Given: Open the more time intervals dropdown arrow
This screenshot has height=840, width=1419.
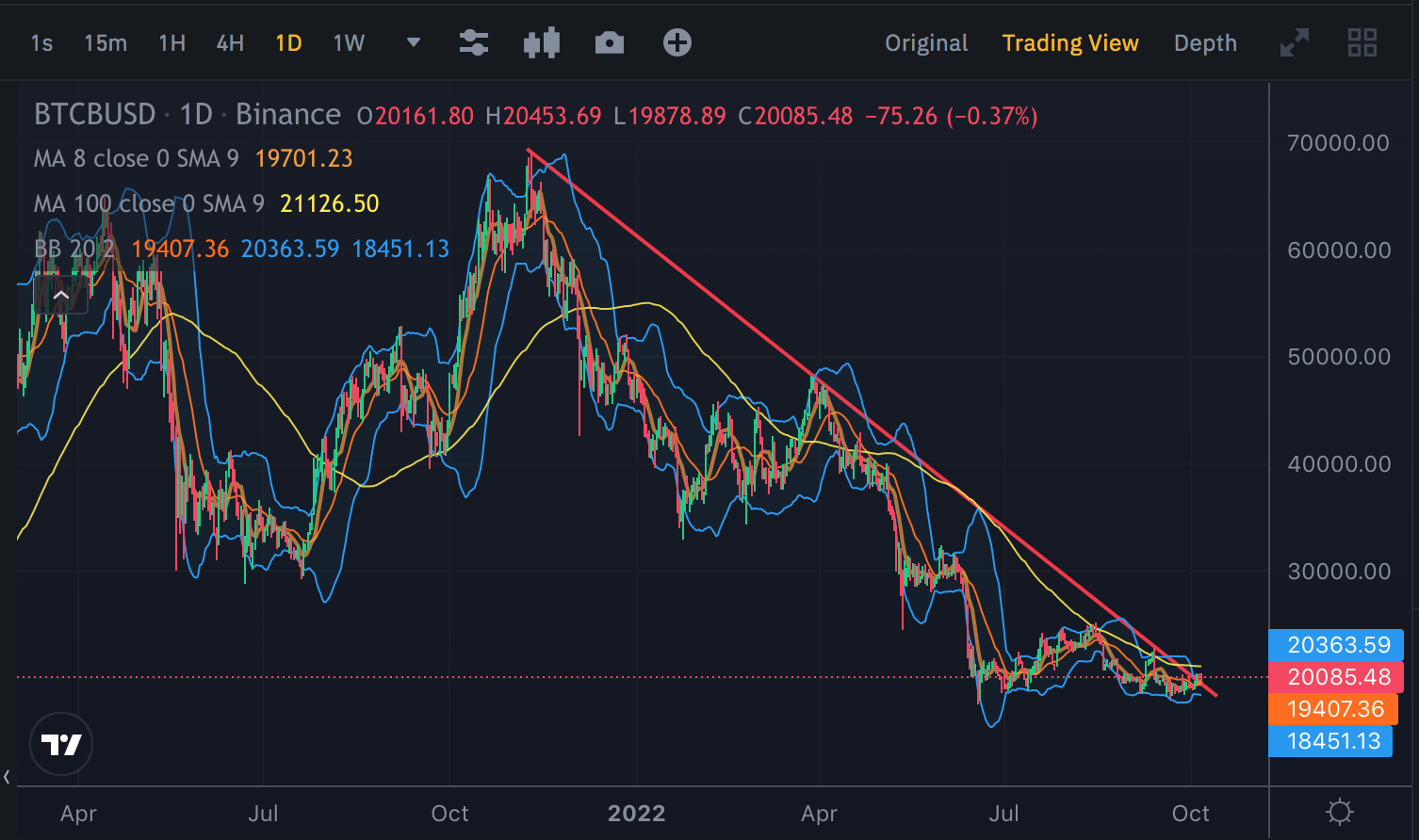Looking at the screenshot, I should pyautogui.click(x=413, y=42).
